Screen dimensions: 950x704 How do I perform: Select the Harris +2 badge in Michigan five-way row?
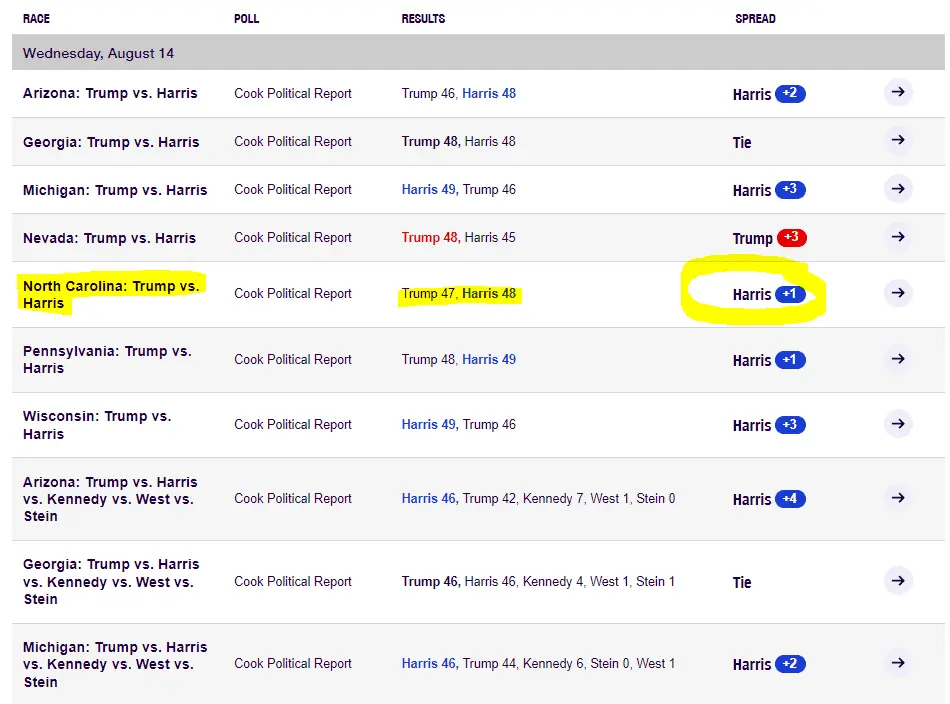pos(790,664)
